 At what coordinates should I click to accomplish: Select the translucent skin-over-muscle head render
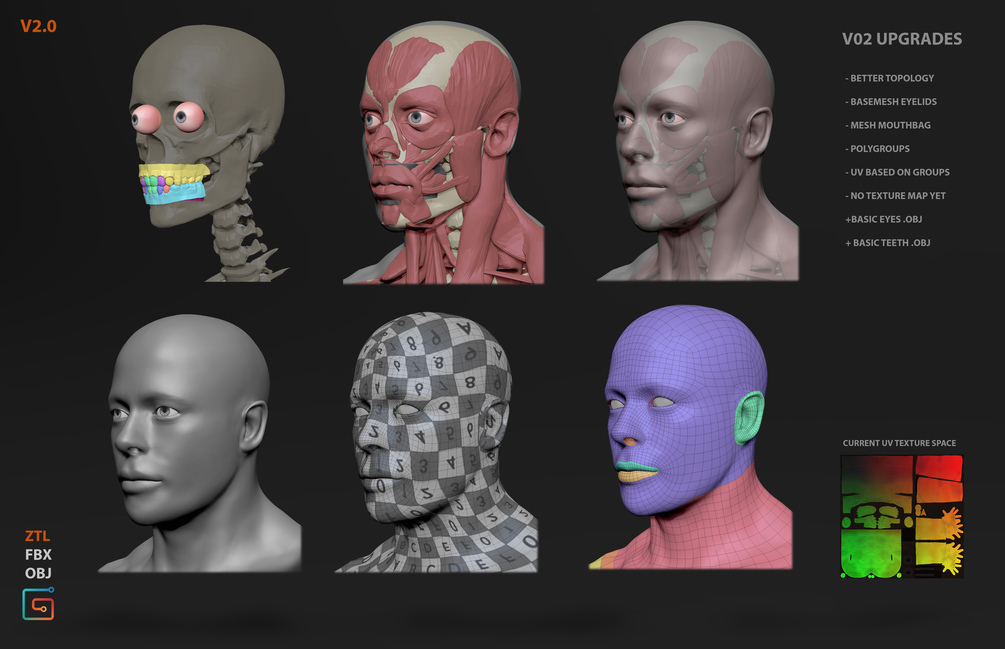698,151
